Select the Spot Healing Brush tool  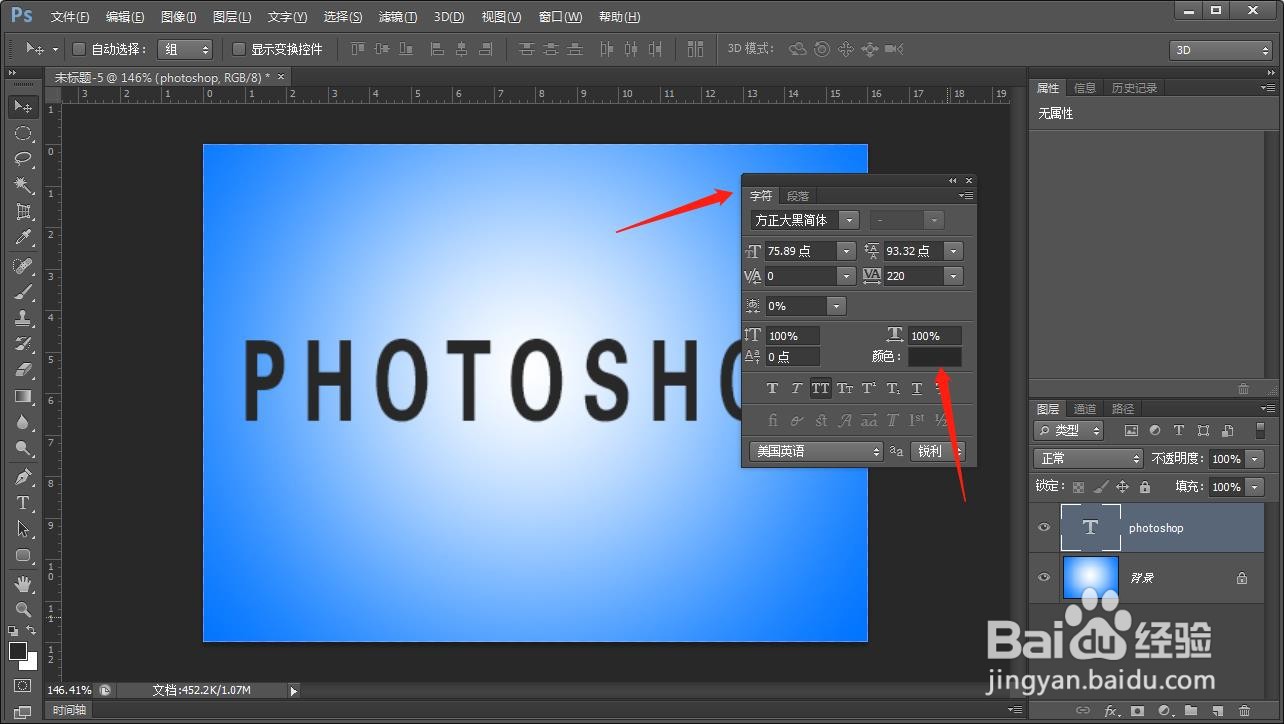coord(23,266)
